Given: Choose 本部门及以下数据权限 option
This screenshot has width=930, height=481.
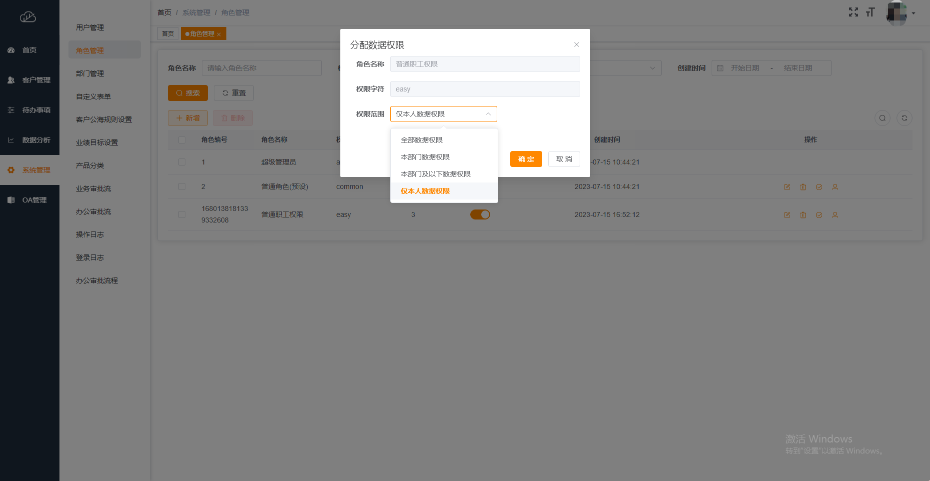Looking at the screenshot, I should pos(435,174).
